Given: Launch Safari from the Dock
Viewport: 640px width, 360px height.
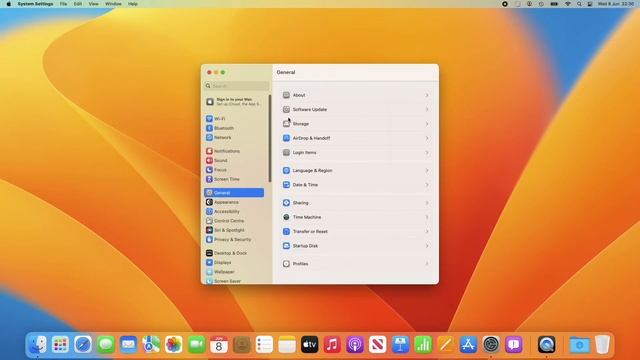Looking at the screenshot, I should click(x=83, y=344).
